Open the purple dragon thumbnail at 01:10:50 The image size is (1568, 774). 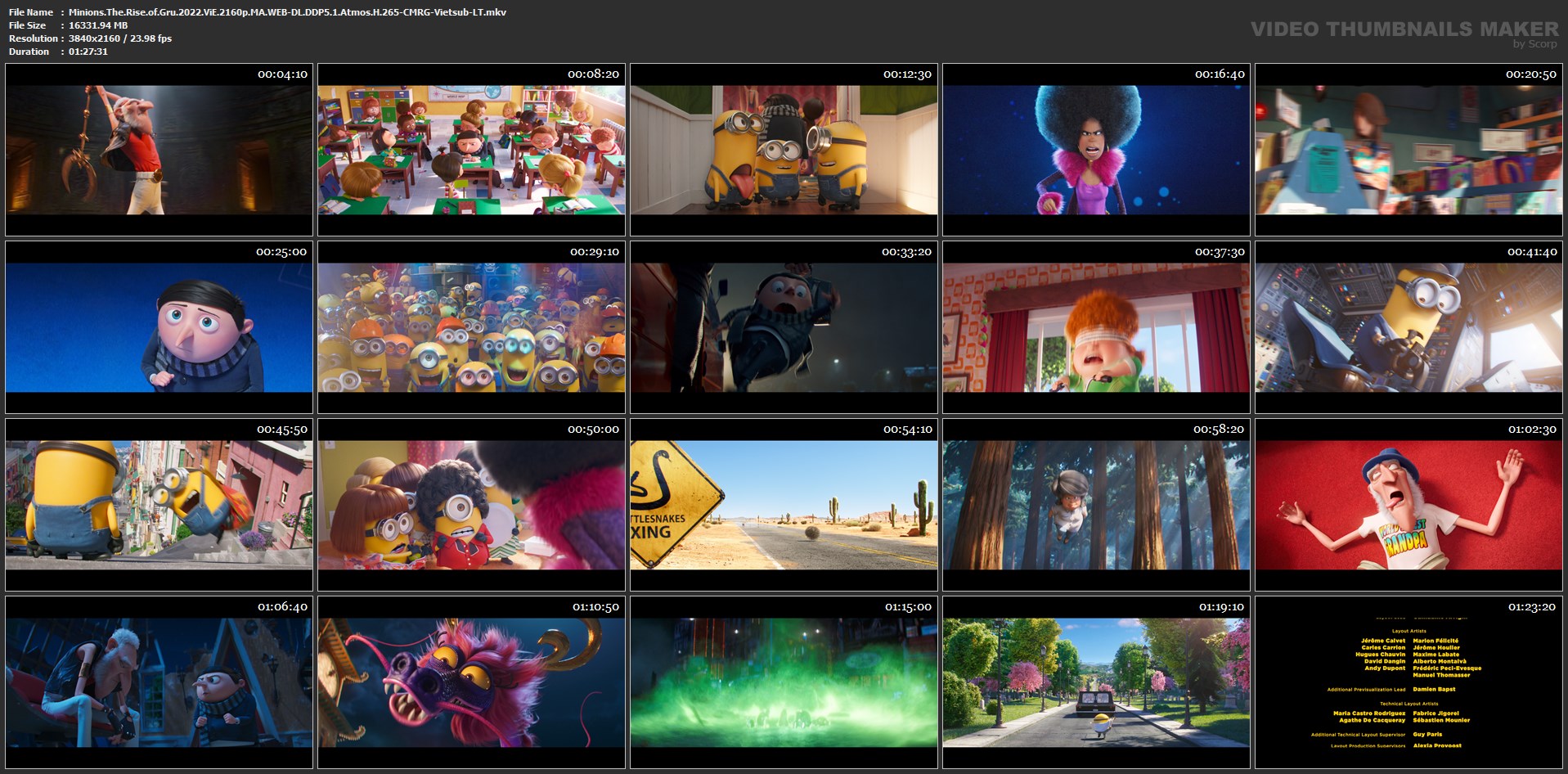point(471,682)
